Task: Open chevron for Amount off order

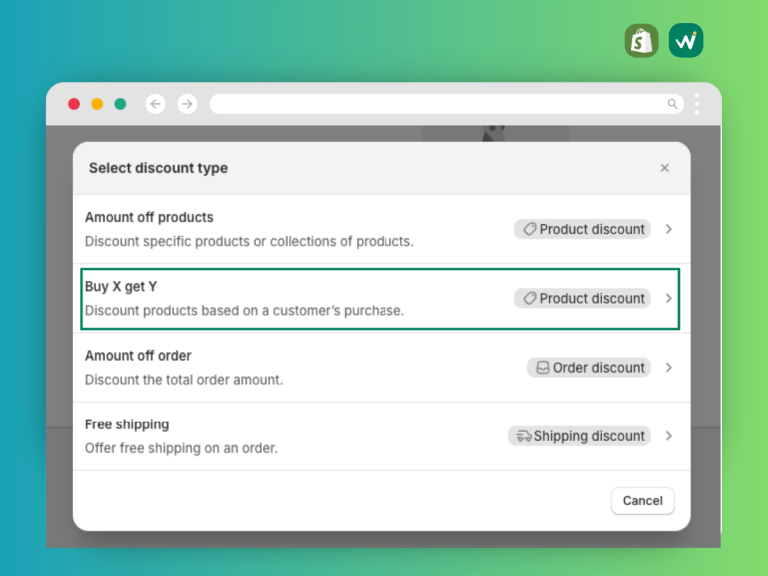Action: click(669, 368)
